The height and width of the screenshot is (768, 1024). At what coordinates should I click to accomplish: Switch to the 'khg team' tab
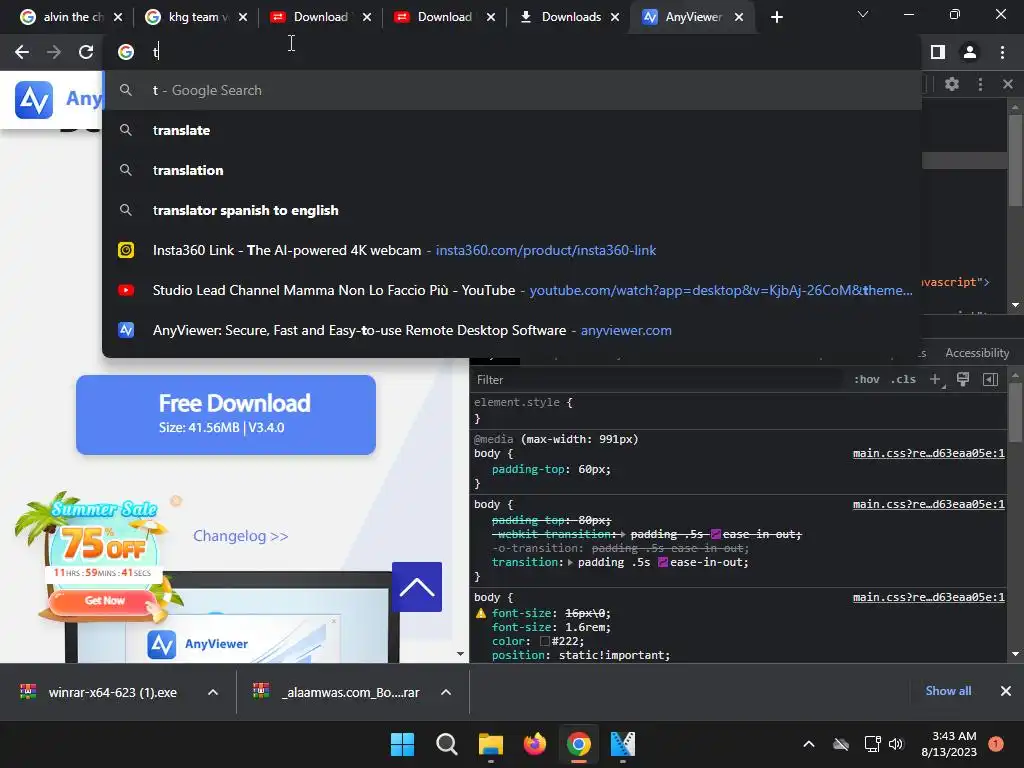point(189,17)
